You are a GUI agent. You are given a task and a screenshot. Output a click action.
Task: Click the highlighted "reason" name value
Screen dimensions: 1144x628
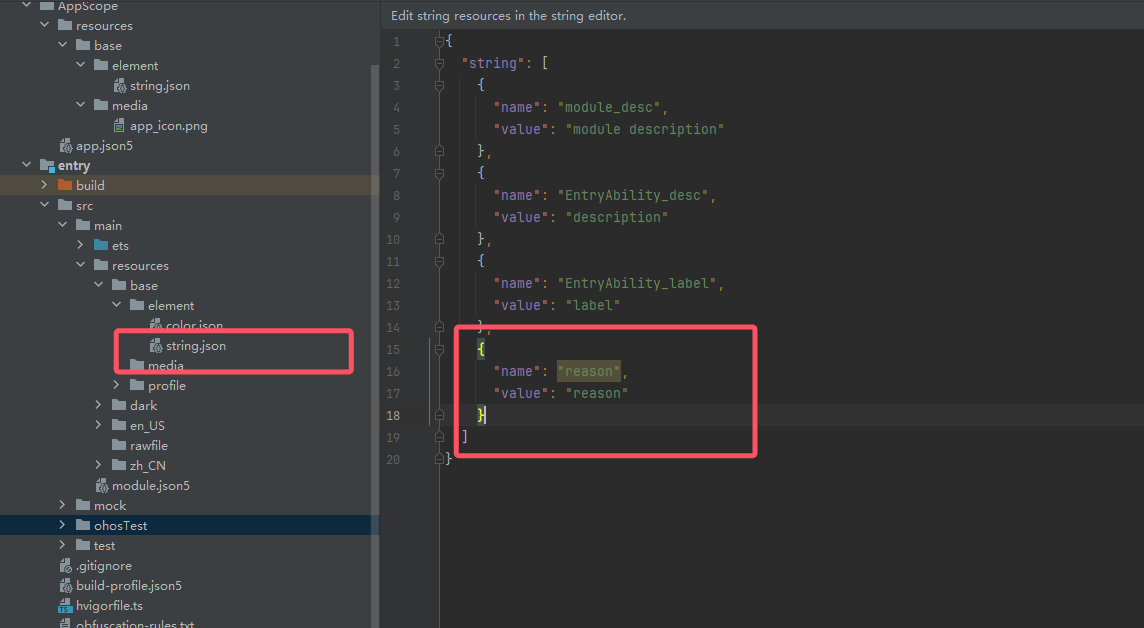[589, 371]
